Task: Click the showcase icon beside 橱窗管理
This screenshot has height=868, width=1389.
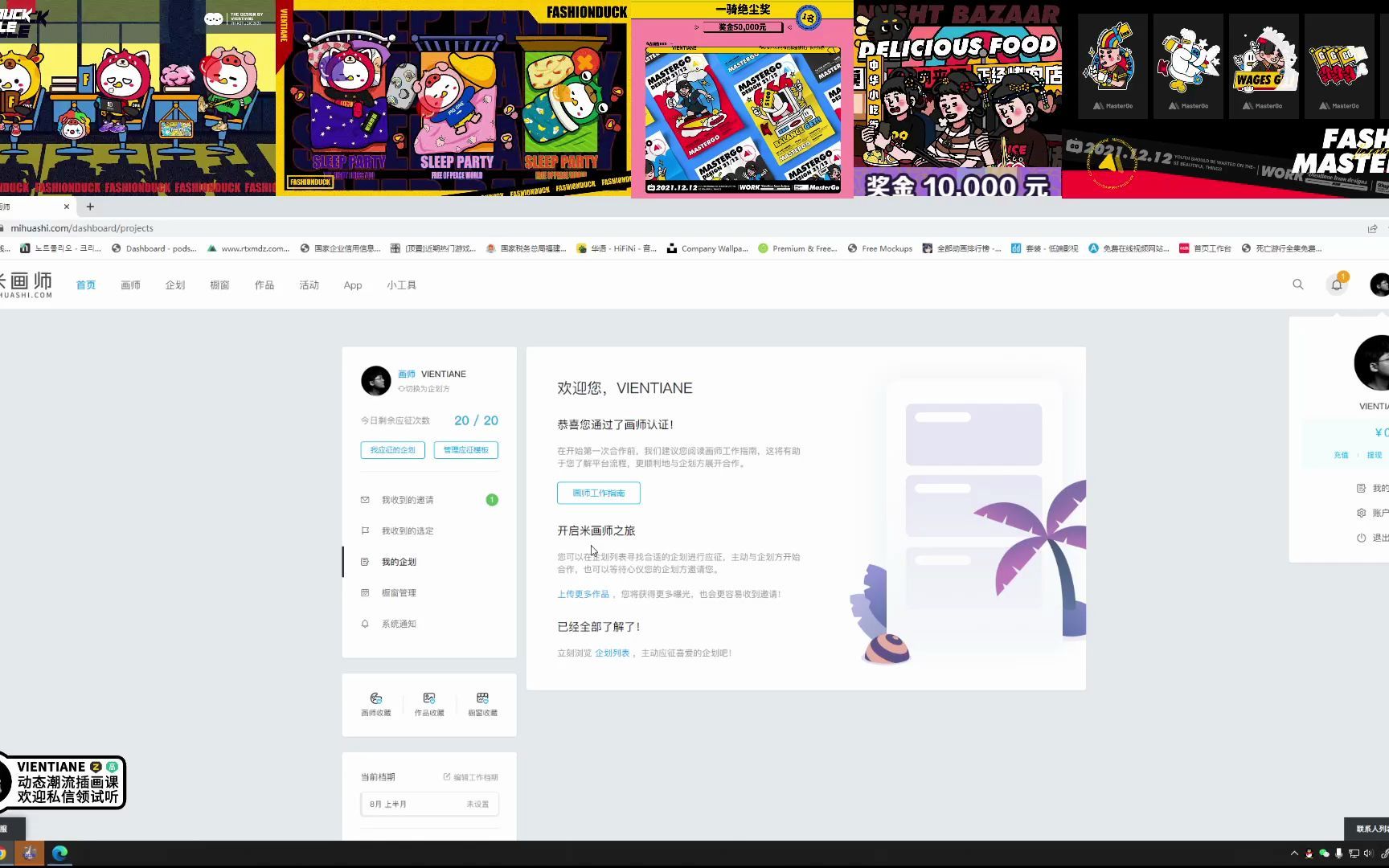Action: click(x=365, y=592)
